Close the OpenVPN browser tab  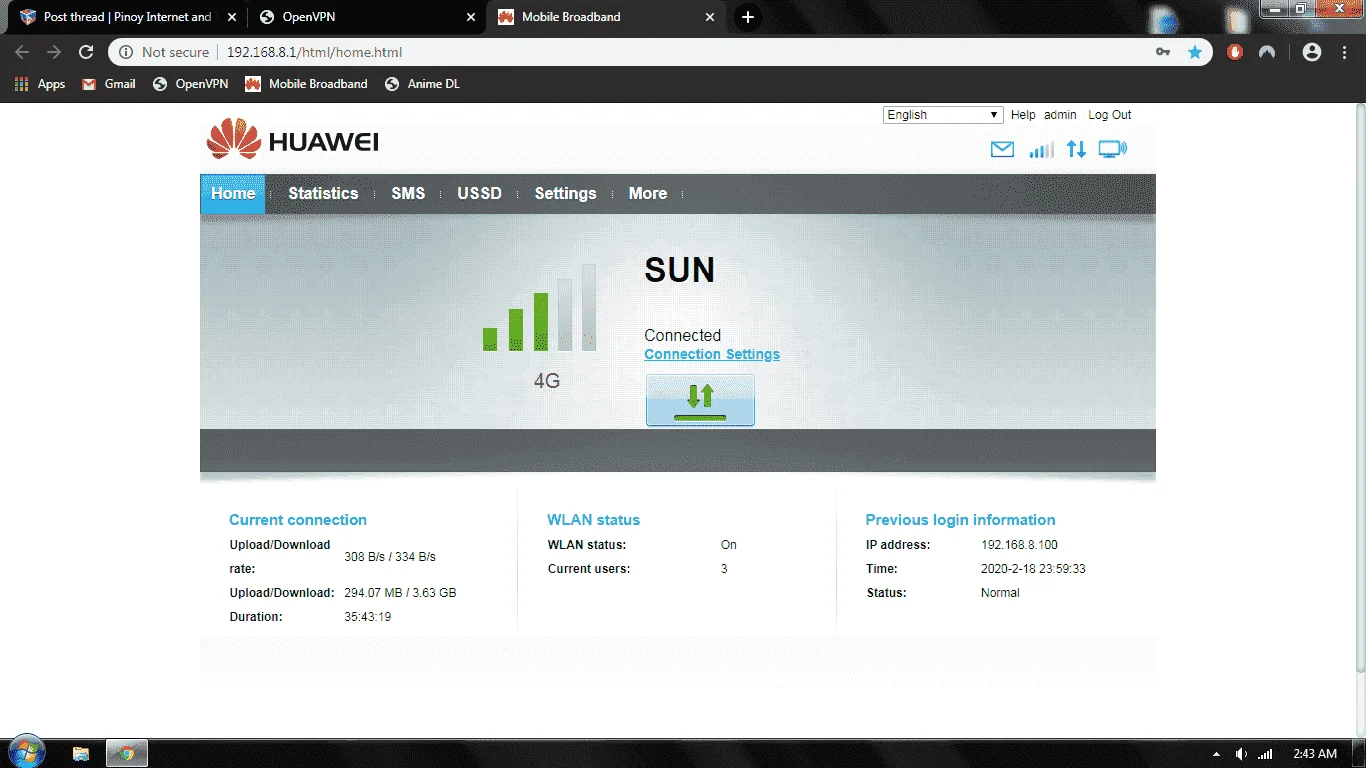point(471,17)
